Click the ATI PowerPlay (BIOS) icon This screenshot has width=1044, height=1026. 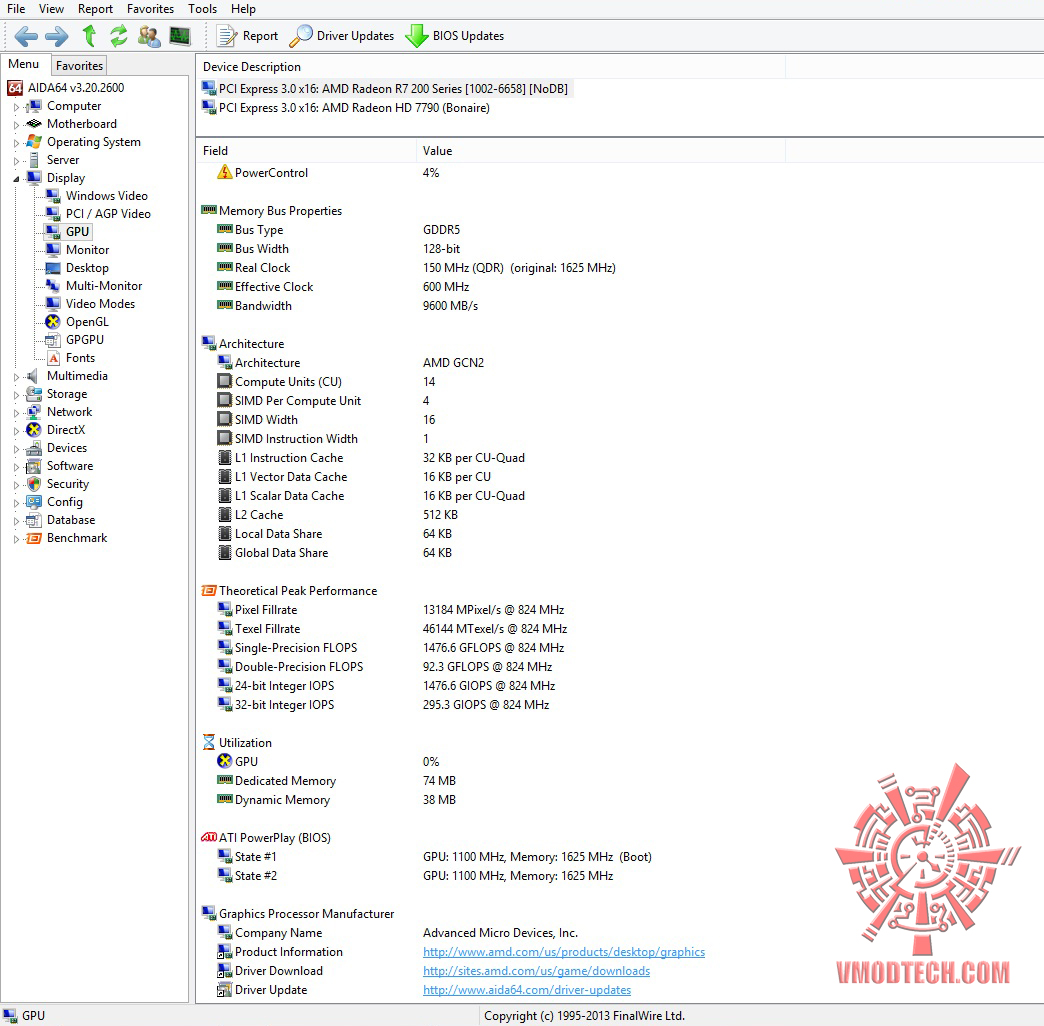pos(209,838)
